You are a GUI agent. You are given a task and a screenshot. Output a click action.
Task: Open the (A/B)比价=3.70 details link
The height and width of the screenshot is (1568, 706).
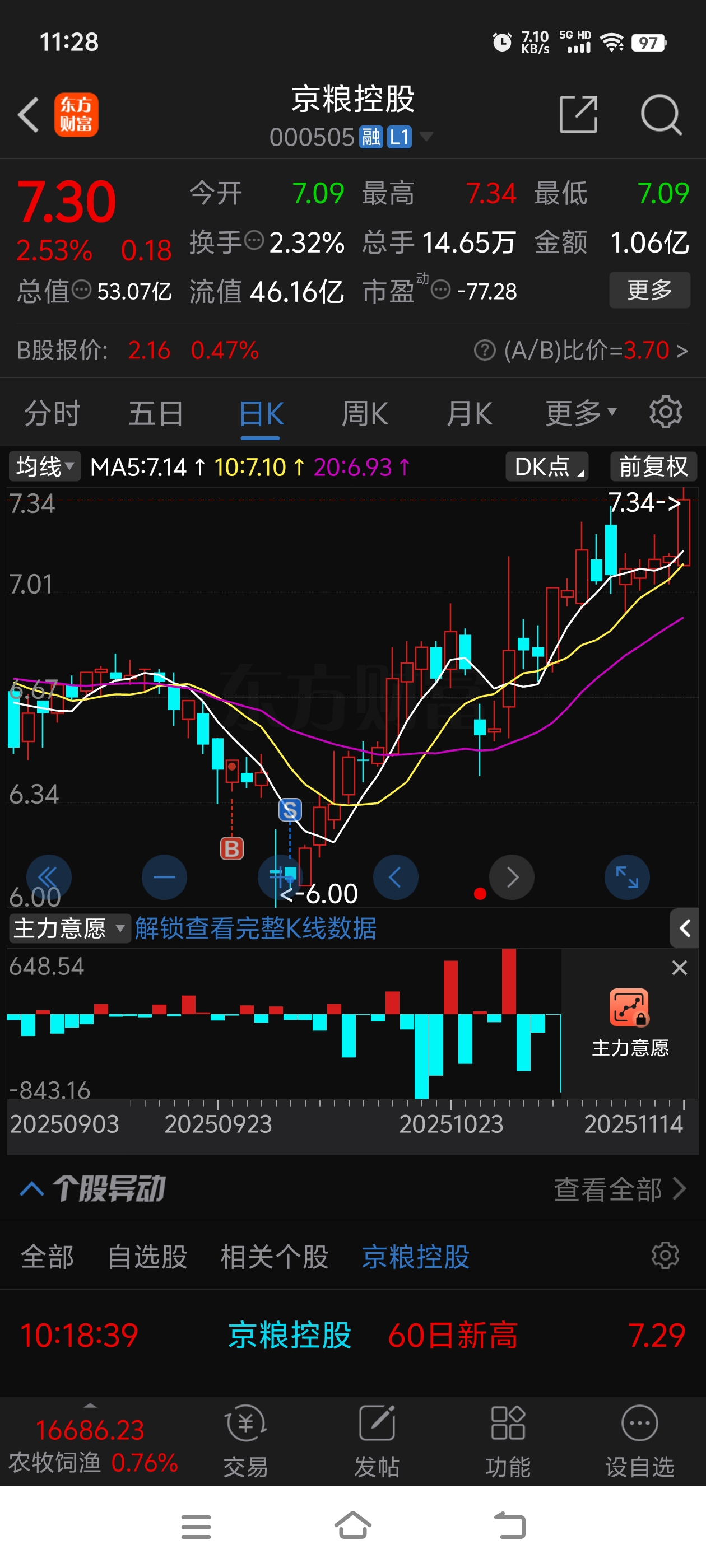click(x=596, y=350)
